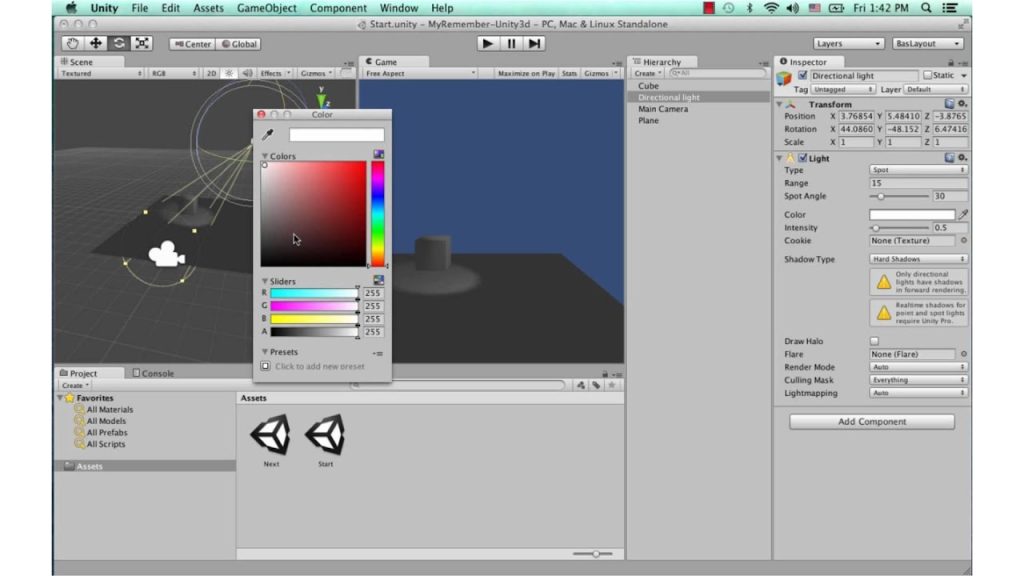The height and width of the screenshot is (576, 1024).
Task: Click search by type icon in Project
Action: tap(581, 385)
